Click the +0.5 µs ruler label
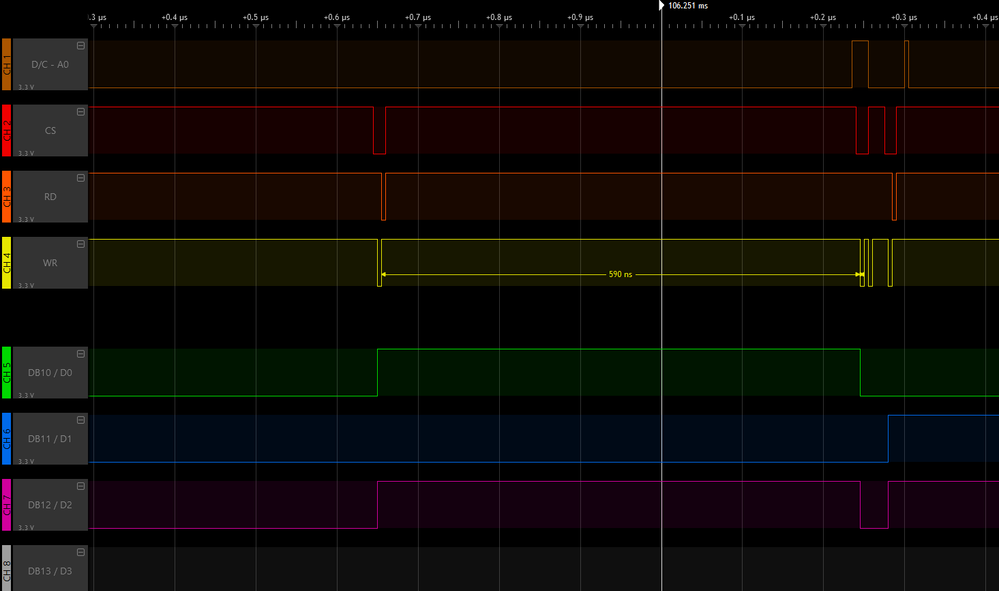Screen dimensions: 999x591 click(x=255, y=17)
